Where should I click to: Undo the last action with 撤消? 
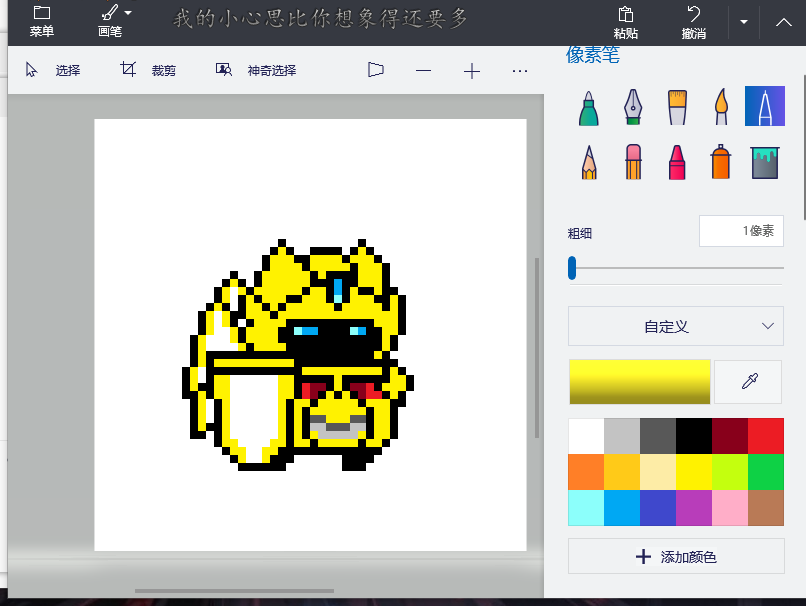(x=693, y=23)
